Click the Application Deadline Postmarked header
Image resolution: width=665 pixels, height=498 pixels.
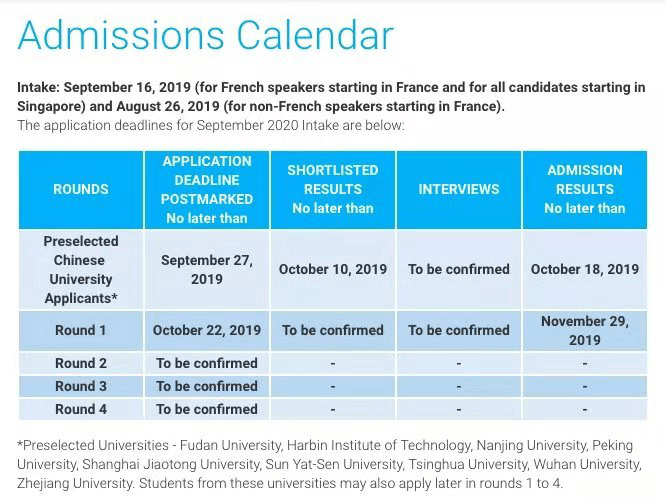[207, 189]
